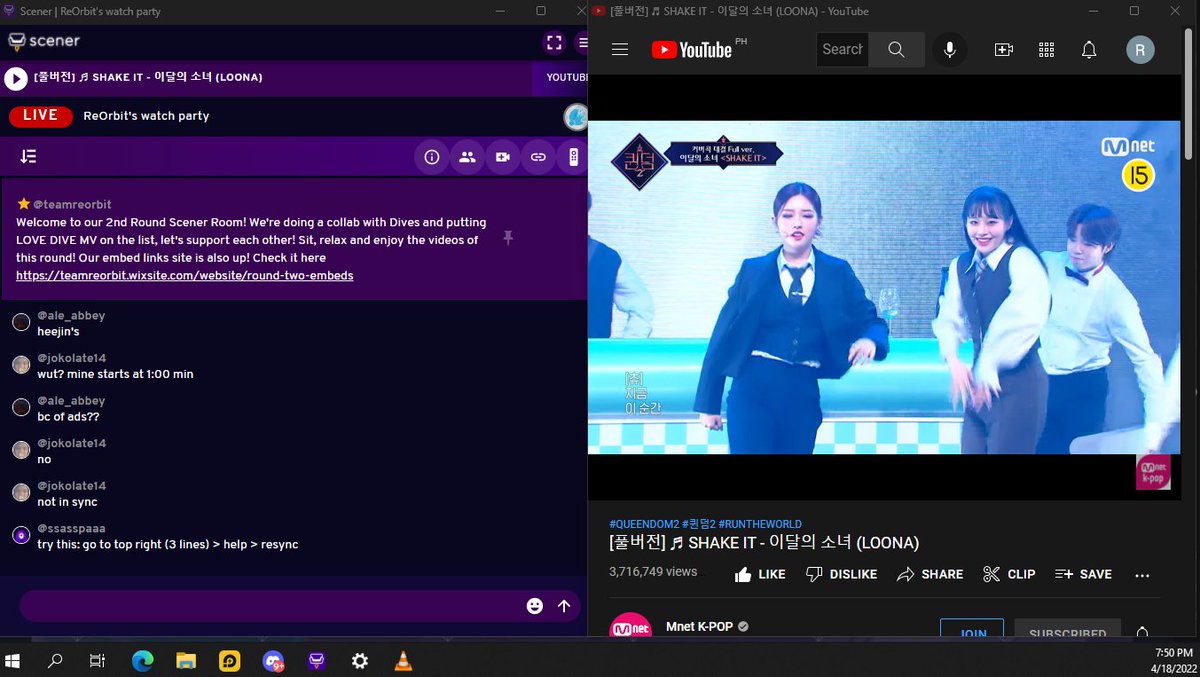Open File Explorer from the taskbar
Viewport: 1200px width, 677px height.
tap(186, 661)
